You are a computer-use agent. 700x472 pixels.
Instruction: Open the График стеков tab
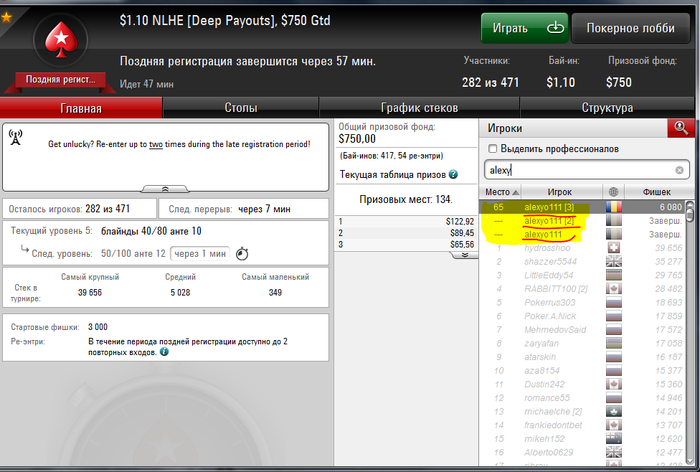click(x=419, y=108)
